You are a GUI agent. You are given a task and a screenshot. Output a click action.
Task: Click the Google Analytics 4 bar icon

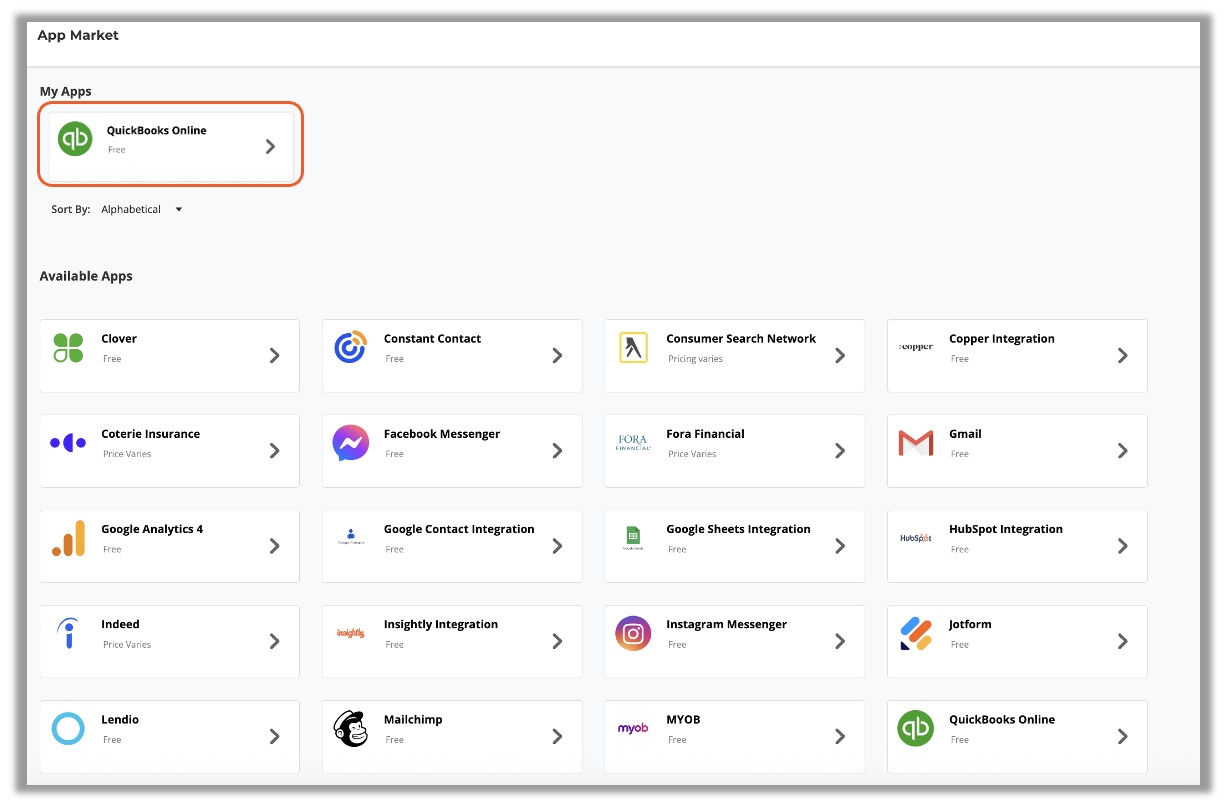tap(68, 538)
